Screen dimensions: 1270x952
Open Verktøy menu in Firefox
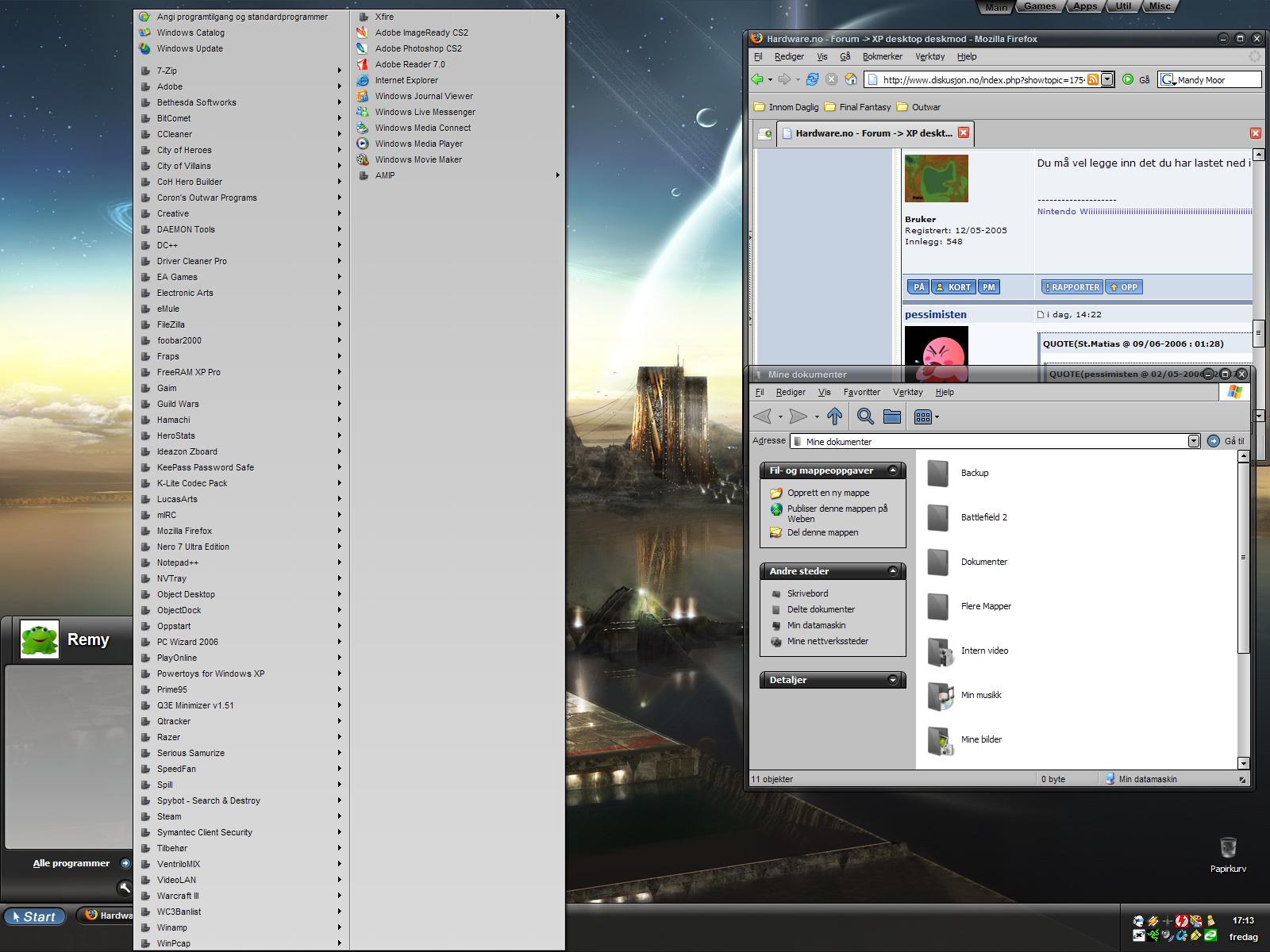pyautogui.click(x=929, y=56)
